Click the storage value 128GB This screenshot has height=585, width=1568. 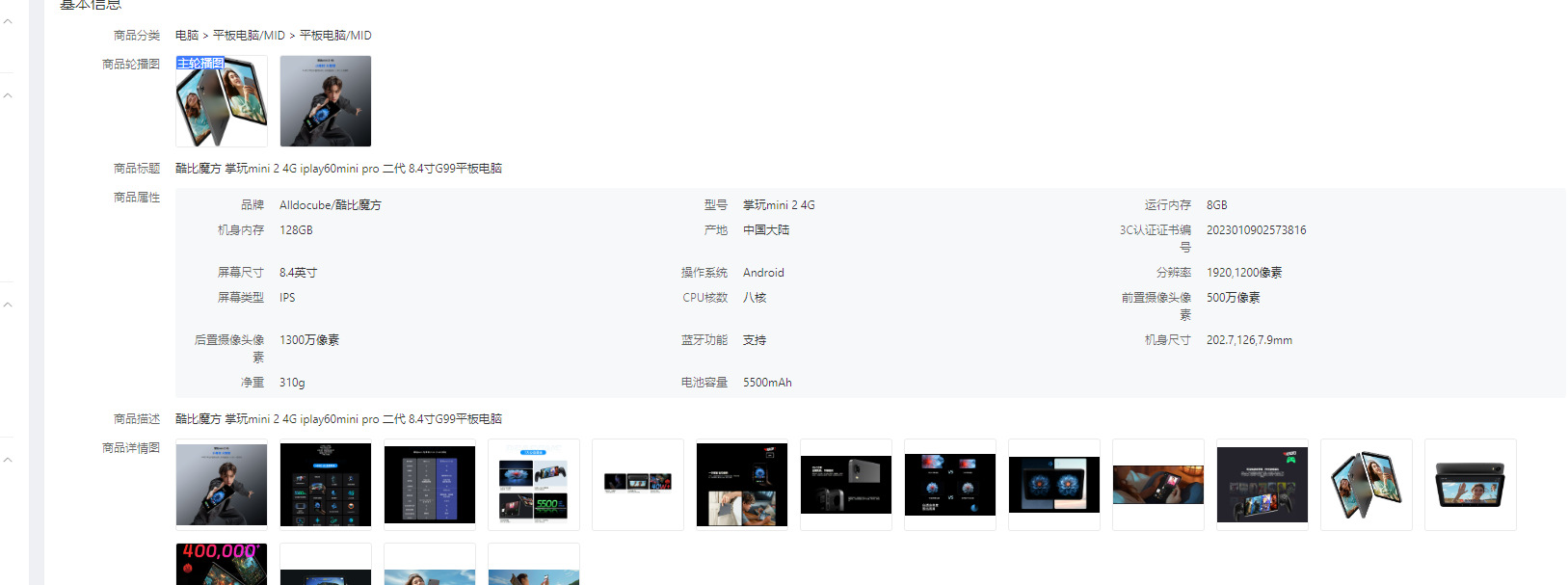[x=296, y=230]
